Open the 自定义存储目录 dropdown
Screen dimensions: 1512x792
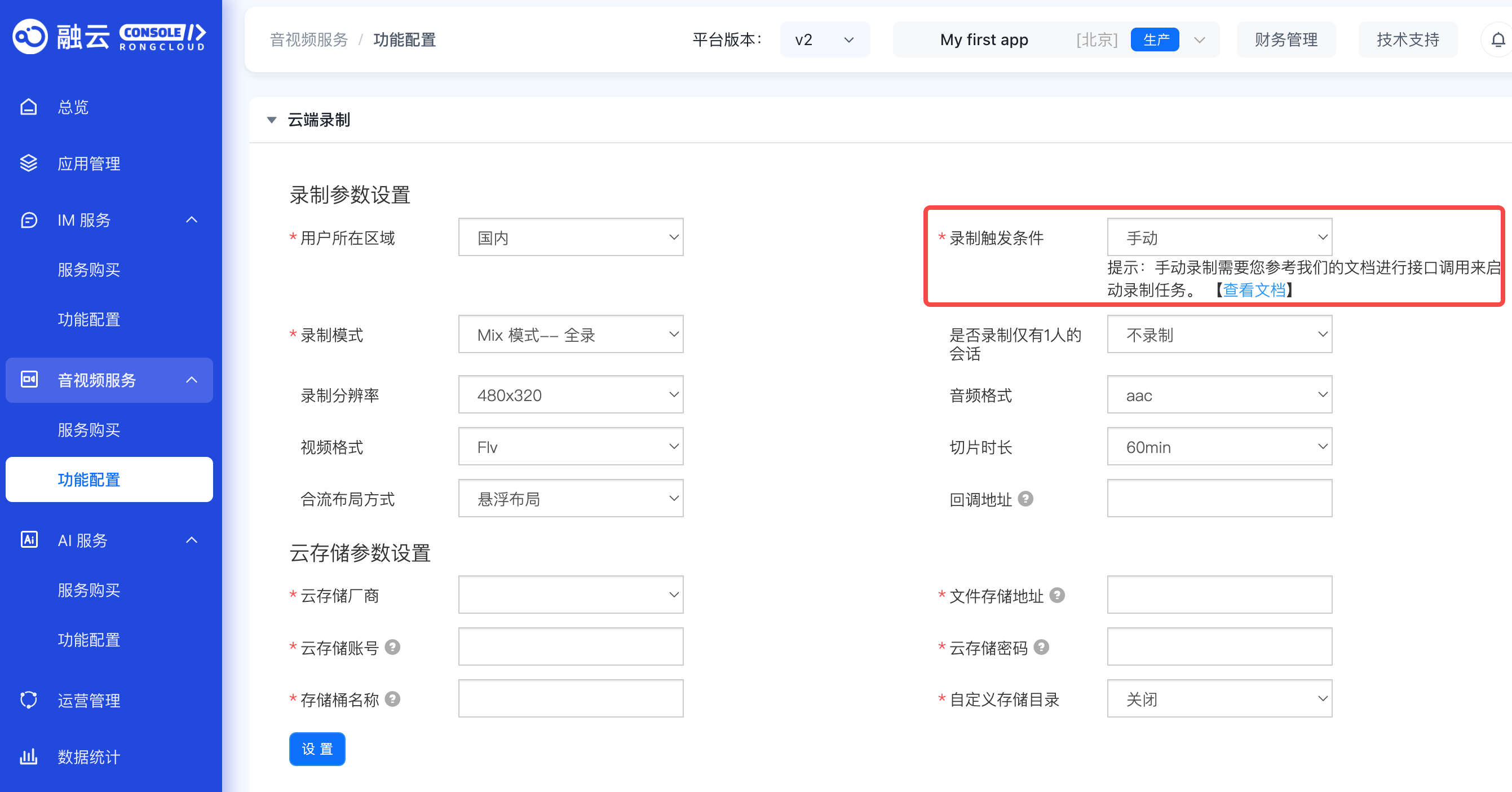click(x=1219, y=699)
